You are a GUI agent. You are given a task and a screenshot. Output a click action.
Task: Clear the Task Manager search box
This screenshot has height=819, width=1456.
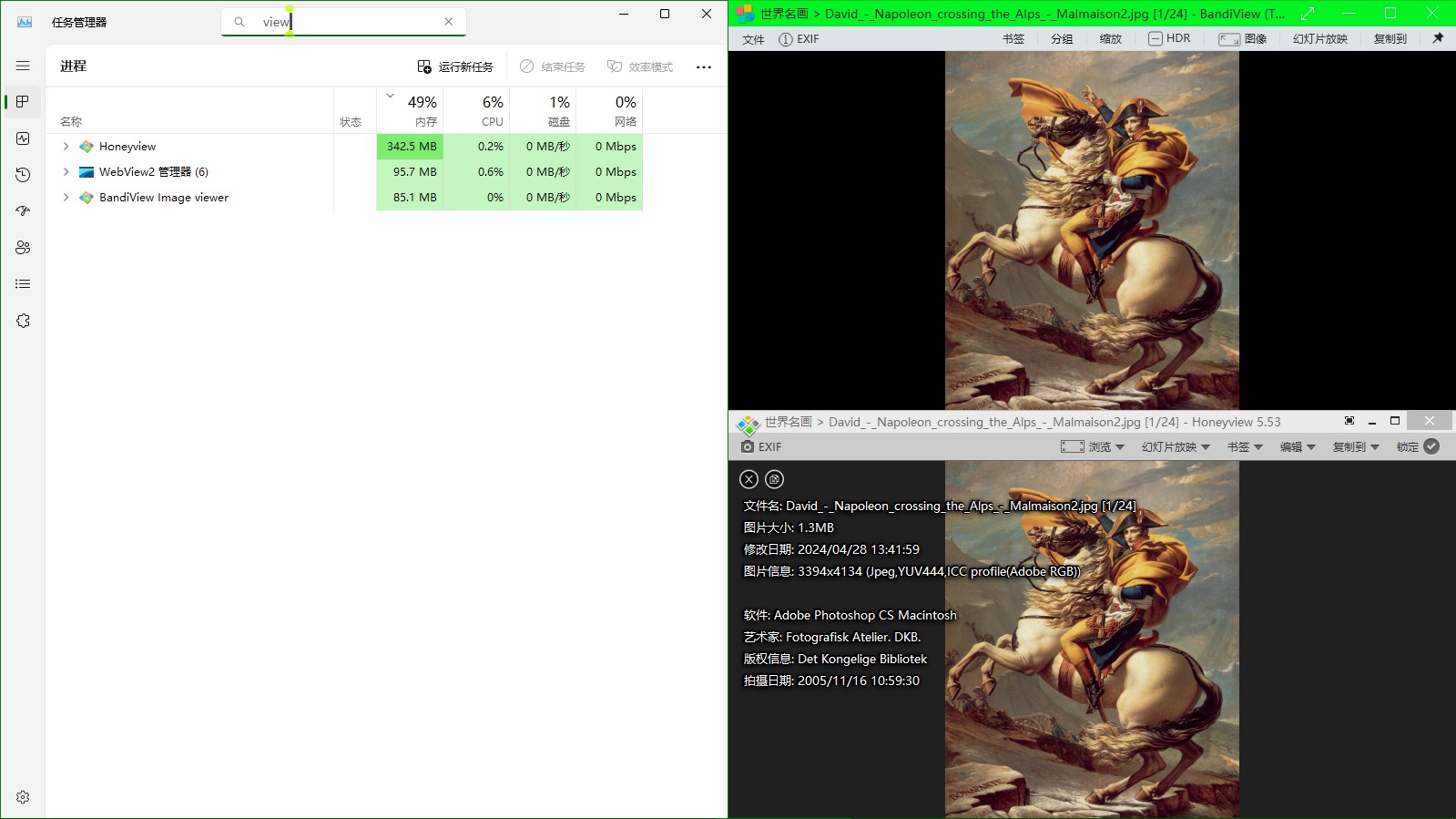click(449, 22)
